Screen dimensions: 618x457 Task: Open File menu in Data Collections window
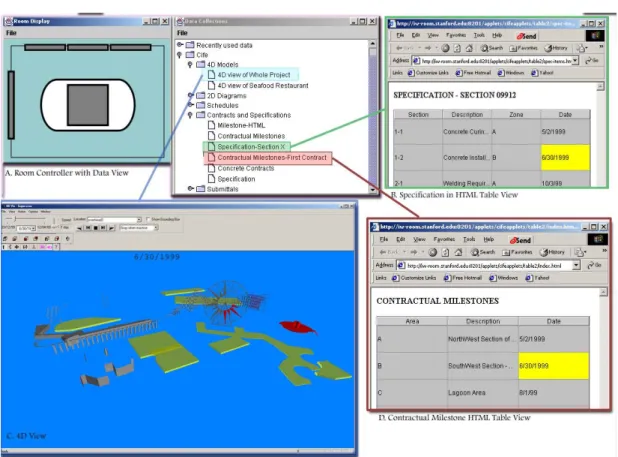tap(182, 33)
